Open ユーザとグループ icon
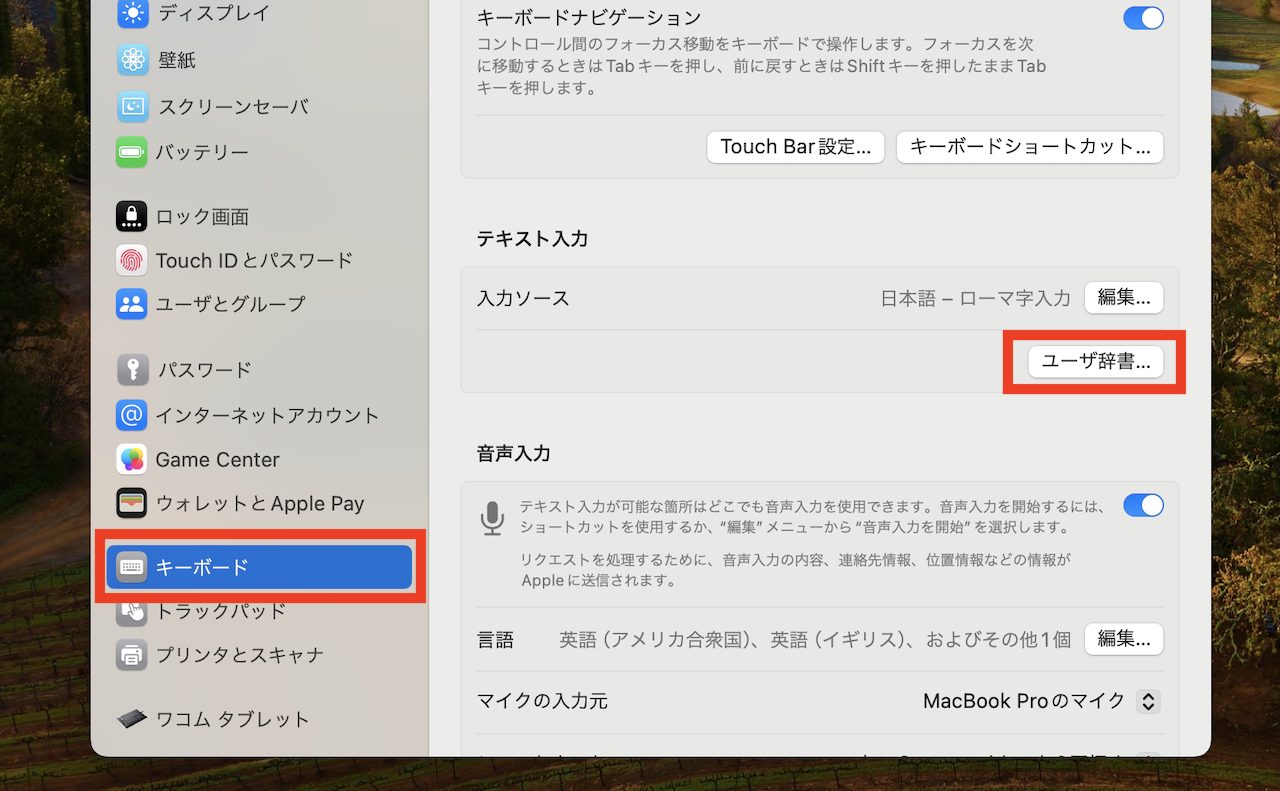This screenshot has height=791, width=1280. 132,304
